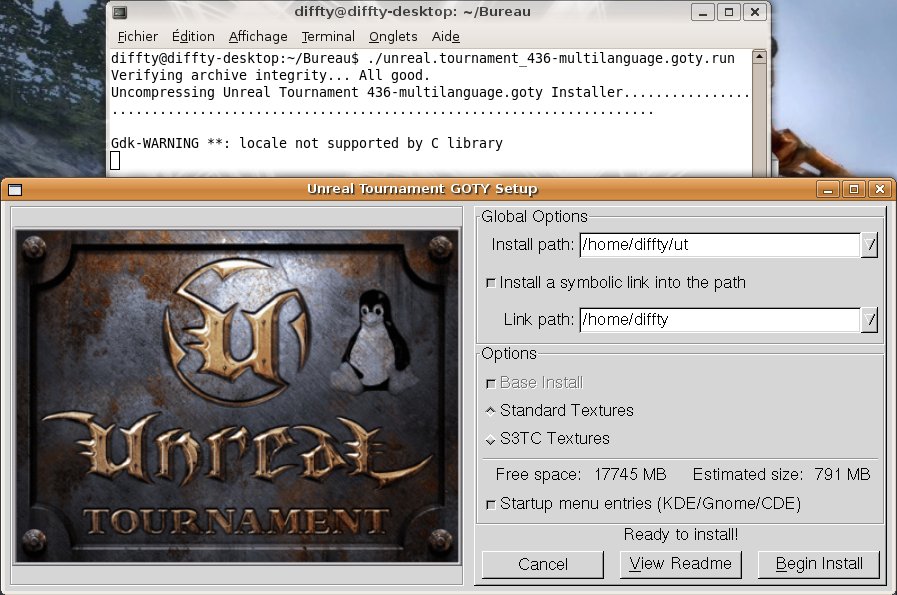The image size is (897, 595).
Task: Maximize the Unreal Tournament GOTY Setup window
Action: point(854,189)
